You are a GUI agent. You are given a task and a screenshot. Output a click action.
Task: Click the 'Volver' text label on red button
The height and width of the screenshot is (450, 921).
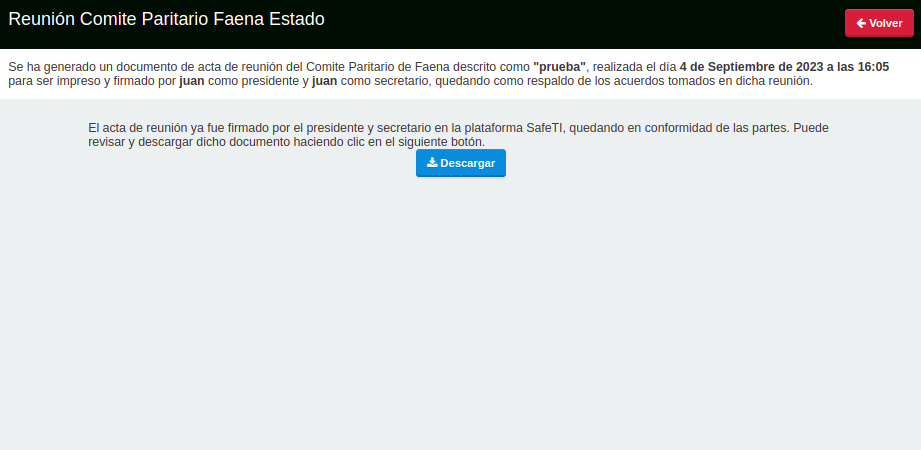click(886, 23)
